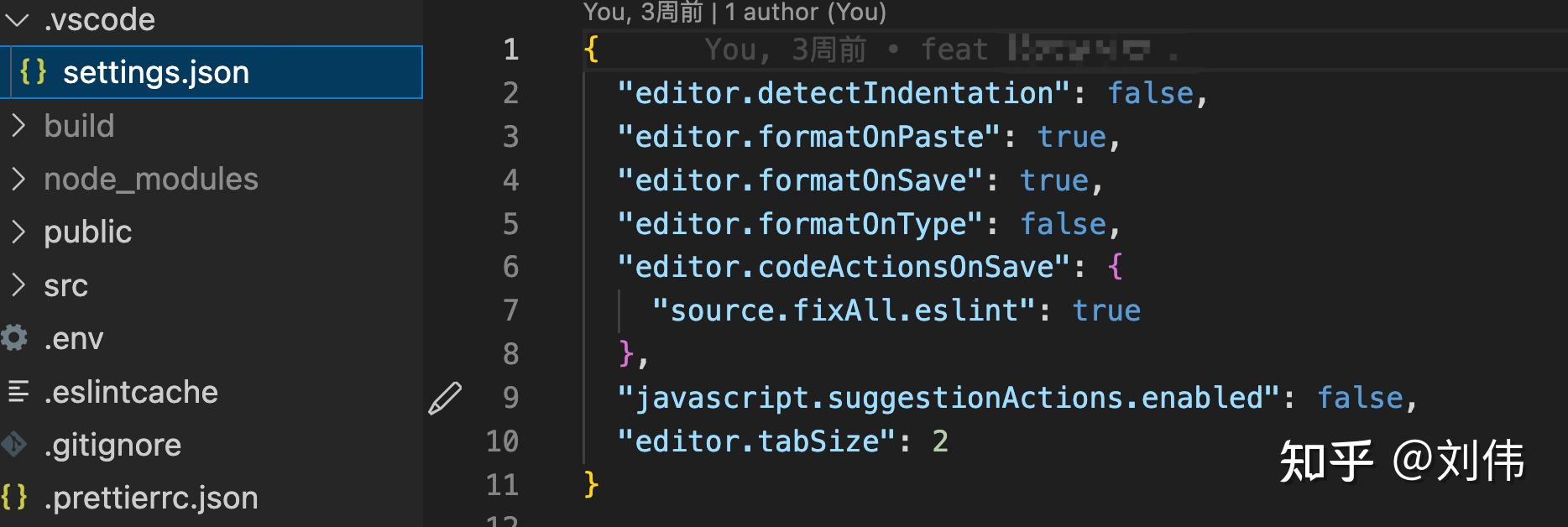Click the JSON braces icon beside settings.json

[x=33, y=71]
